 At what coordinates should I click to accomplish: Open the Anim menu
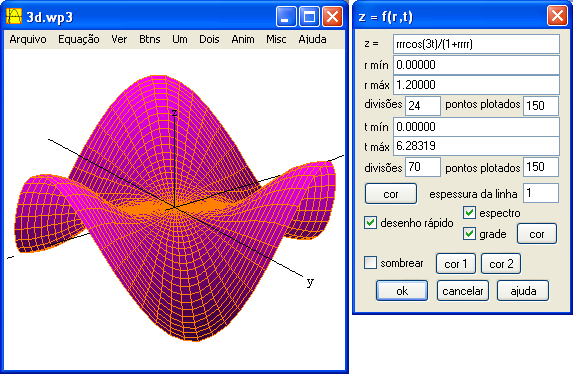click(x=242, y=39)
